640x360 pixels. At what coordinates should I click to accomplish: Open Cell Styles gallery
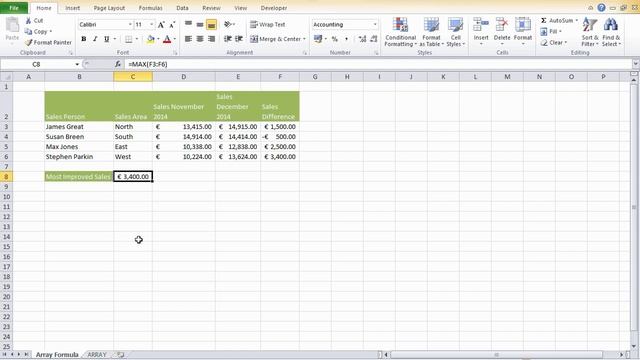tap(456, 32)
